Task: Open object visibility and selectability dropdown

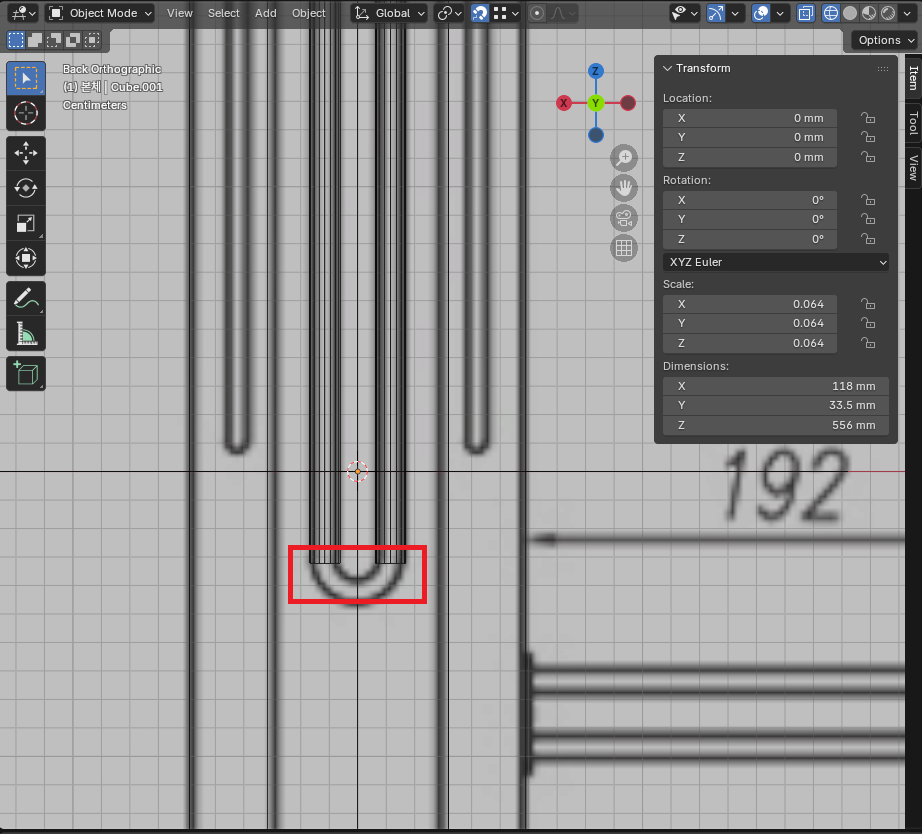Action: click(684, 13)
